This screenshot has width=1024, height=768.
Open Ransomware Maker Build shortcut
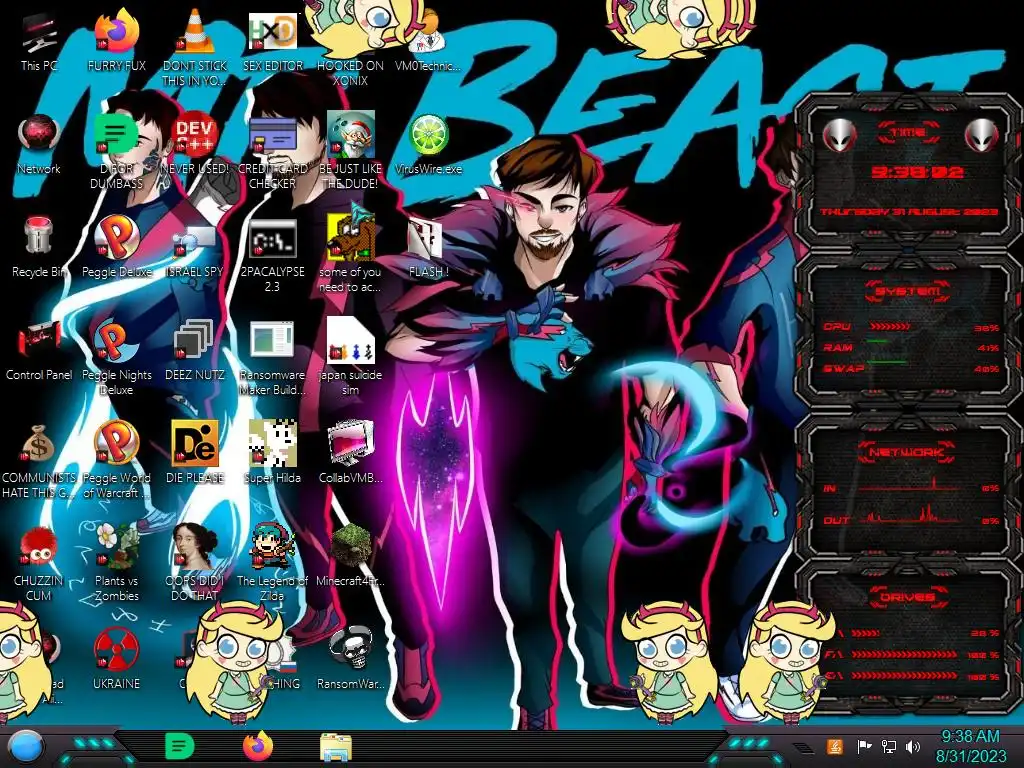click(272, 357)
